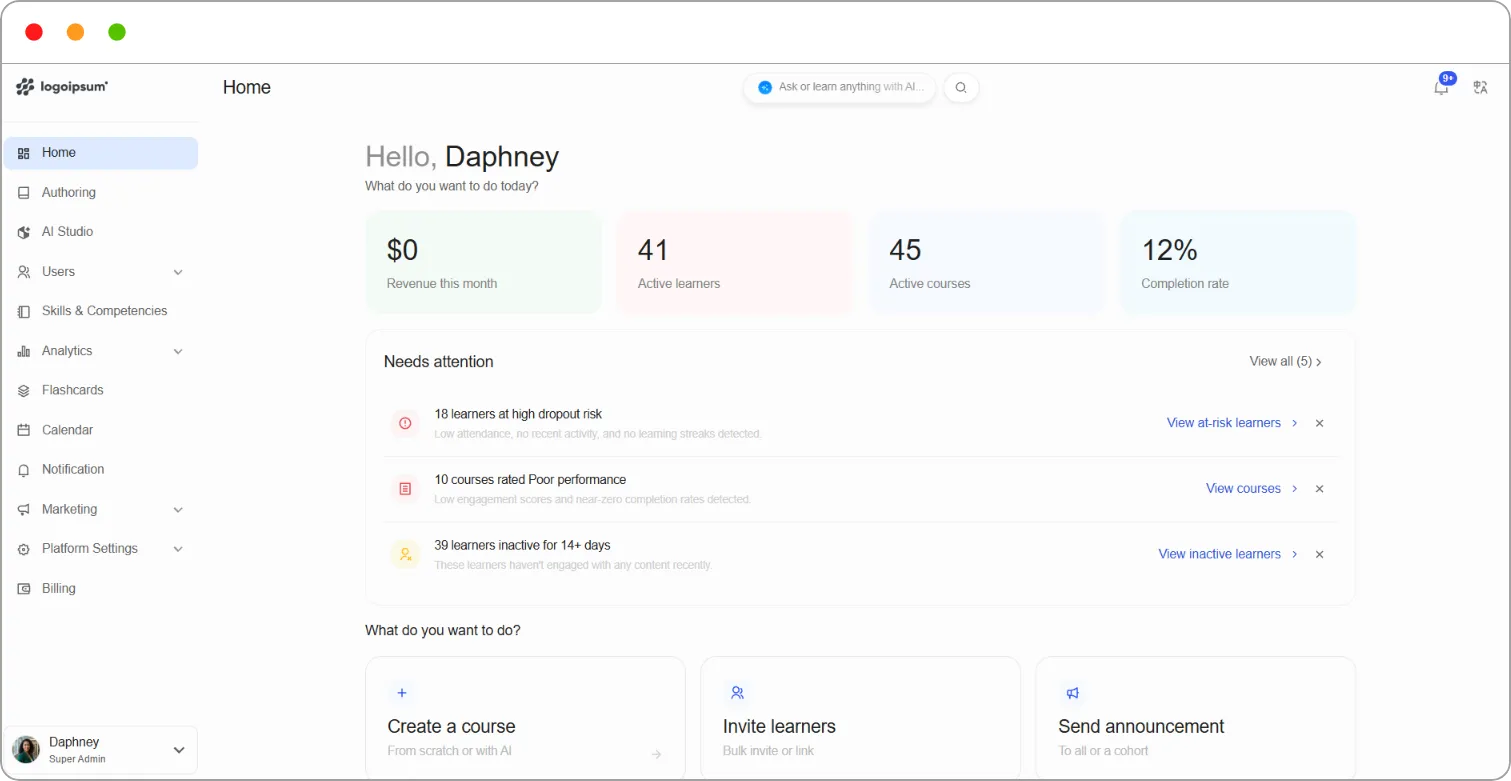Click the Invite learners card
This screenshot has width=1511, height=781.
coord(860,718)
